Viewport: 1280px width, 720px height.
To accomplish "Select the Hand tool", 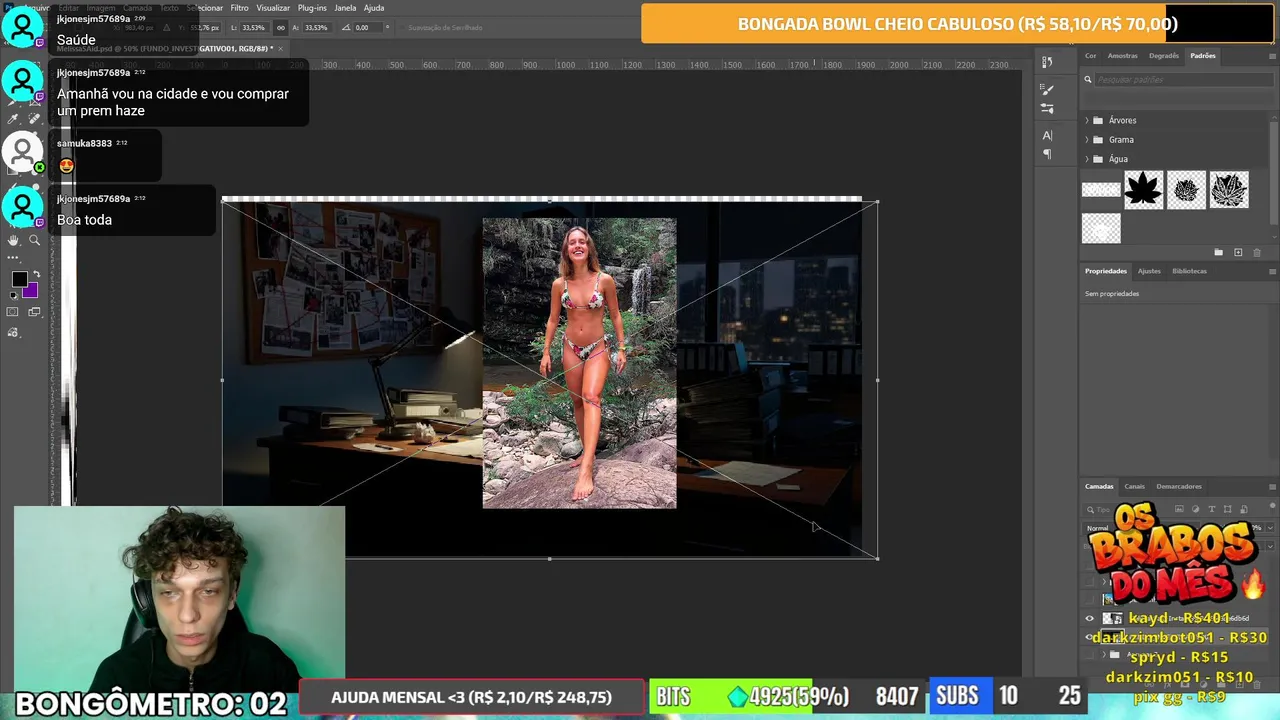I will coord(13,241).
